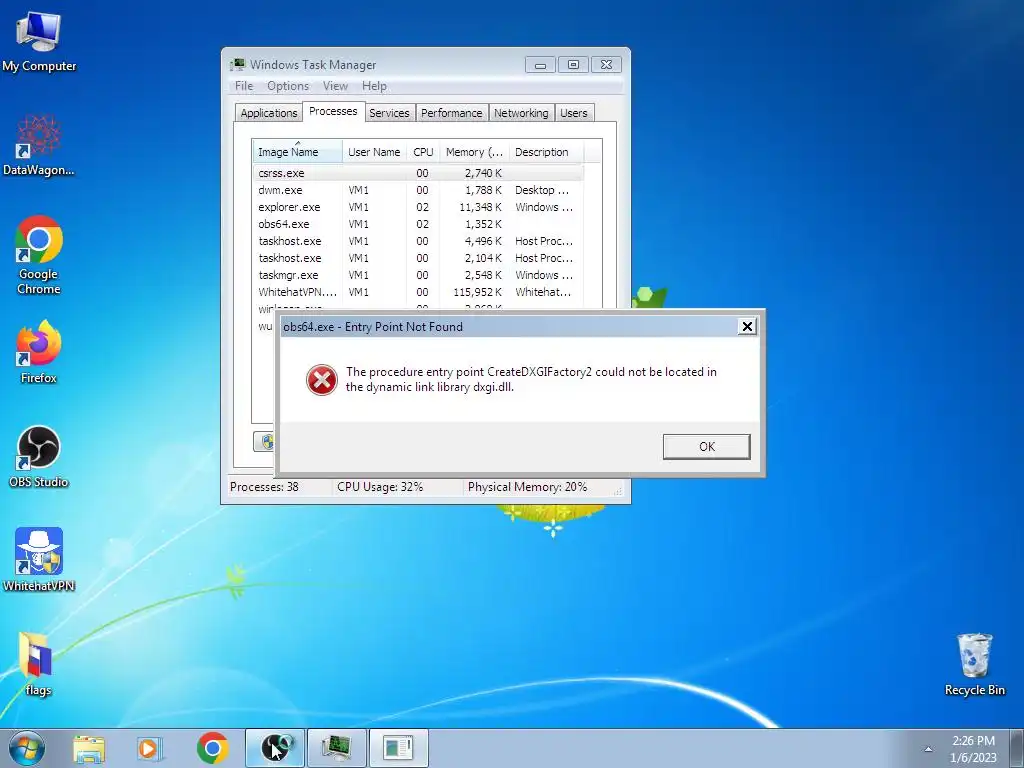Open the View menu in Task Manager

click(x=335, y=86)
